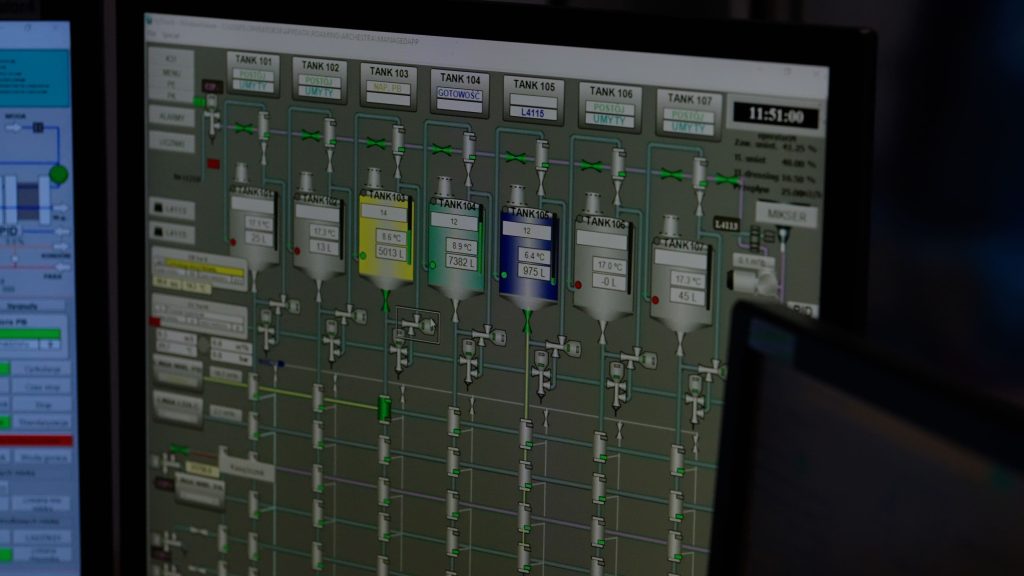Screen dimensions: 1024x576
Task: Click the red status bar on left monitor
Action: (x=36, y=440)
